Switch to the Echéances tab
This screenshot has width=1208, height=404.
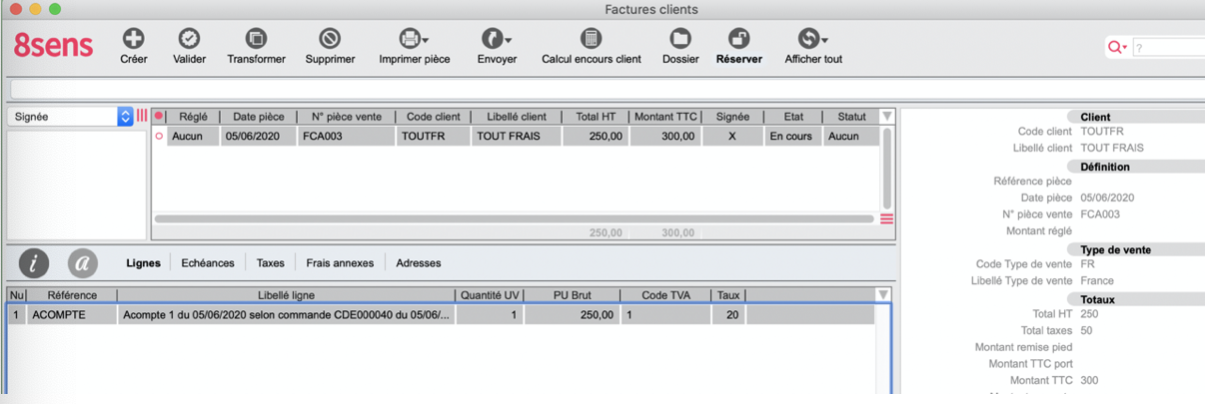(208, 263)
